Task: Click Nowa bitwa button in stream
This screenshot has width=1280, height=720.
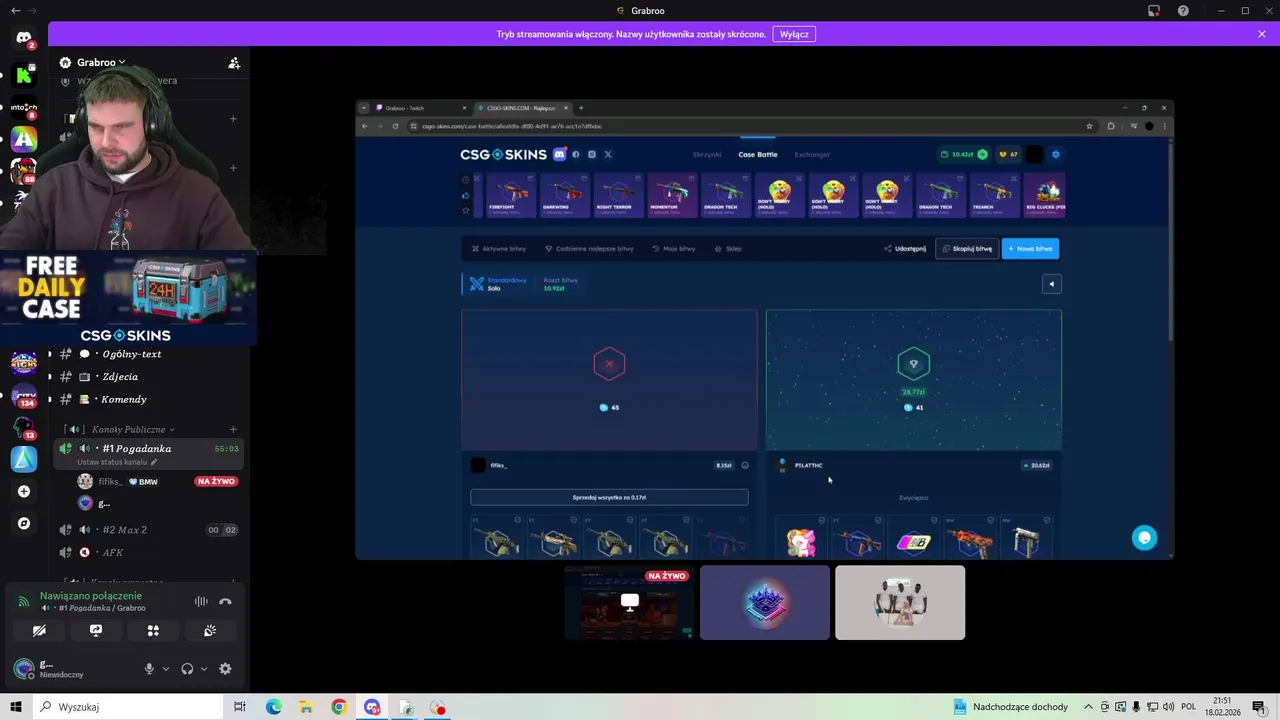Action: pyautogui.click(x=1031, y=248)
